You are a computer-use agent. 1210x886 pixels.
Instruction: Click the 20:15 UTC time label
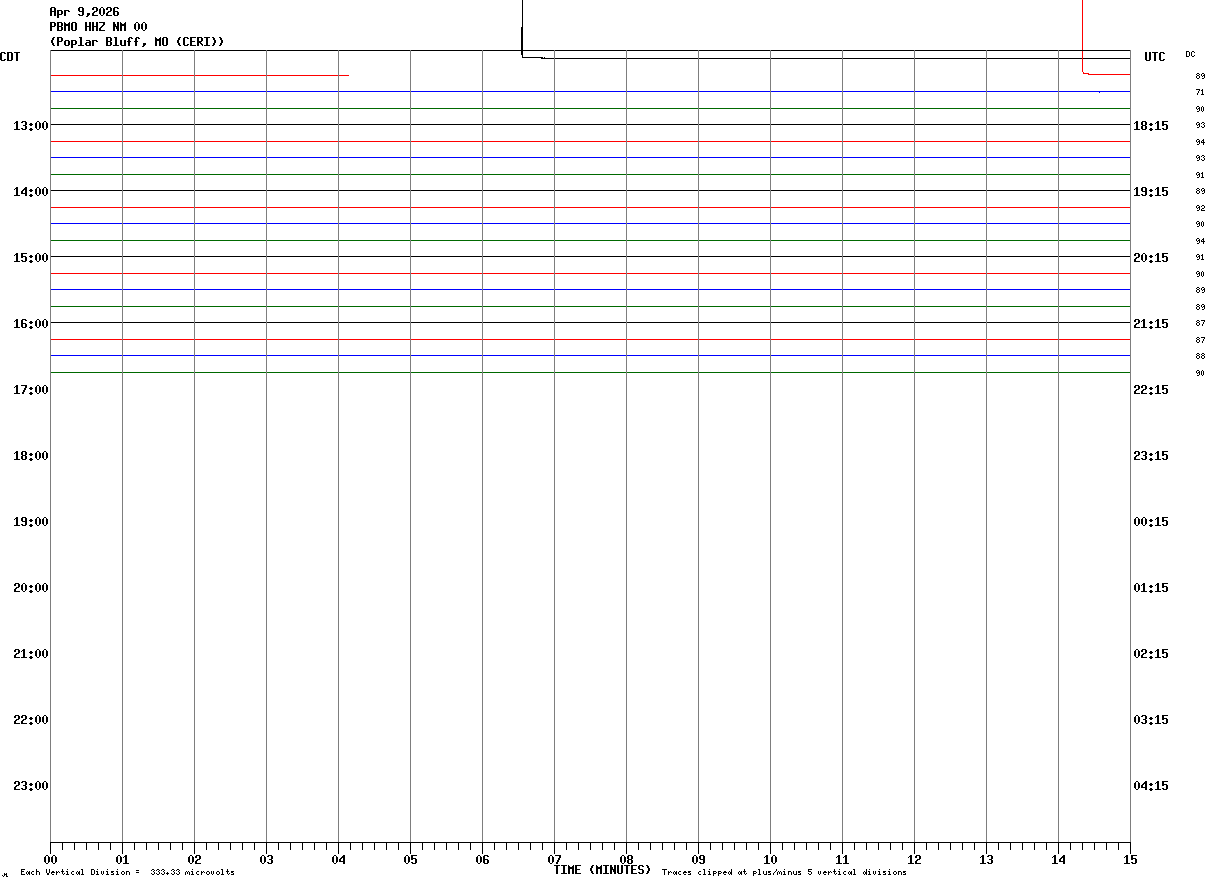[x=1151, y=257]
